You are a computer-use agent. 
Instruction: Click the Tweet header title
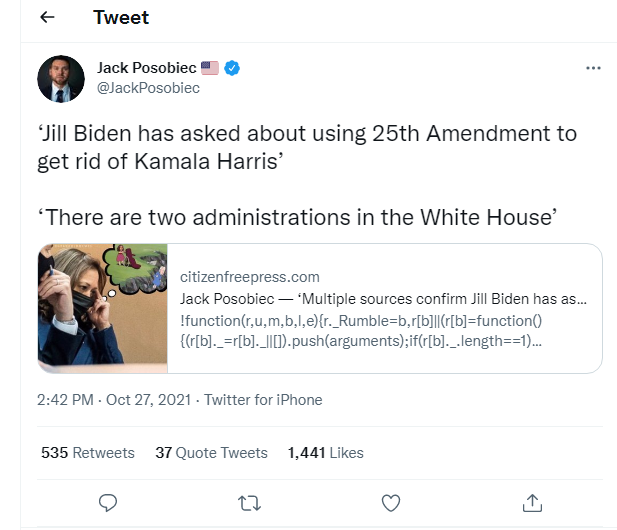pyautogui.click(x=121, y=17)
